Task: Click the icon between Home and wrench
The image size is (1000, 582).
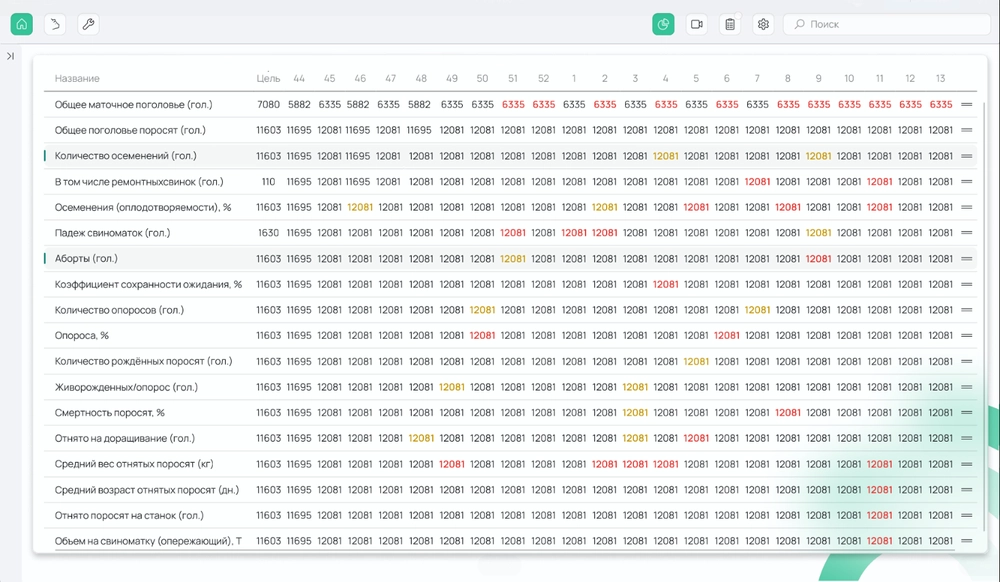Action: [55, 24]
